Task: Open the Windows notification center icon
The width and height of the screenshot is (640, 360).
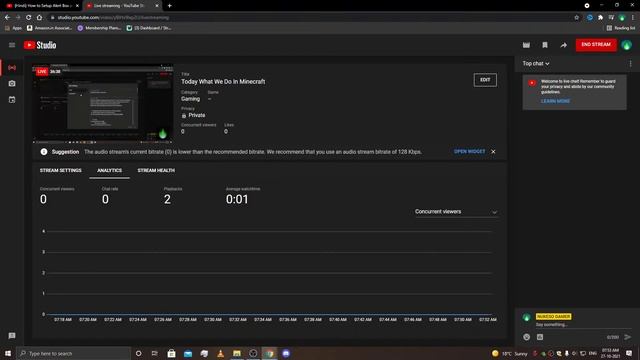Action: 629,353
